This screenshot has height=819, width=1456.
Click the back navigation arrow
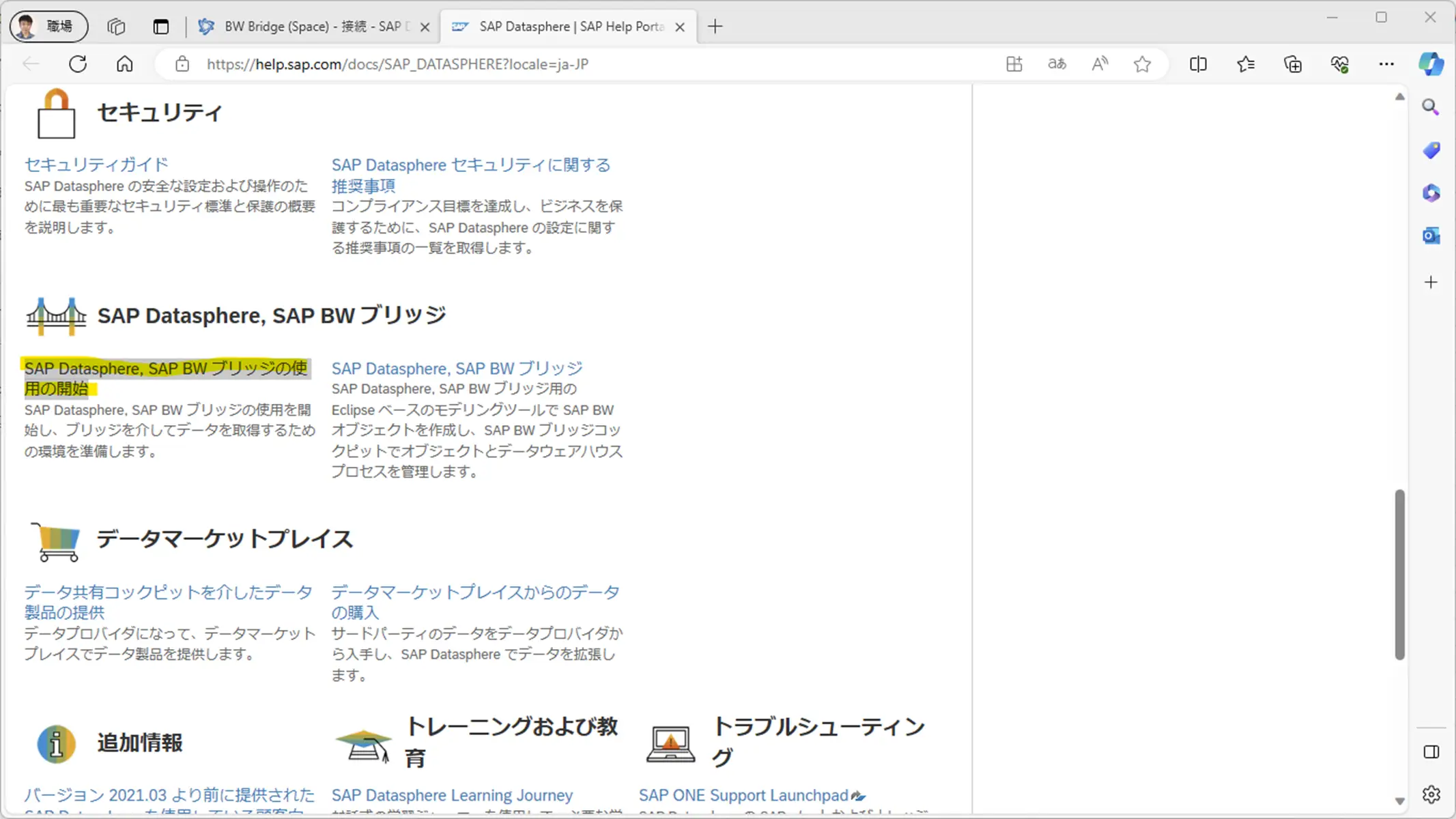[x=31, y=64]
